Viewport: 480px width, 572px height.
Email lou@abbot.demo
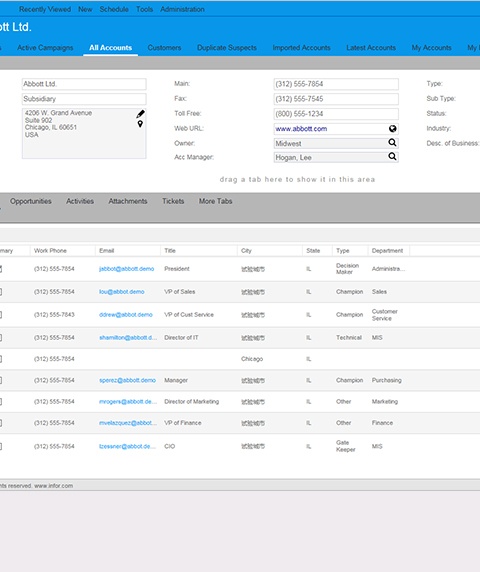121,292
